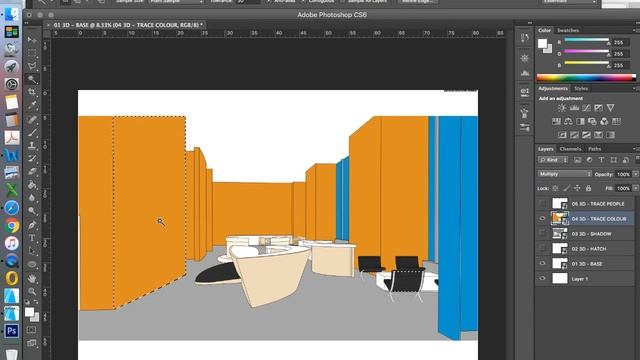Select the 03 3D - SHADOW layer name
640x360 pixels.
pyautogui.click(x=591, y=234)
